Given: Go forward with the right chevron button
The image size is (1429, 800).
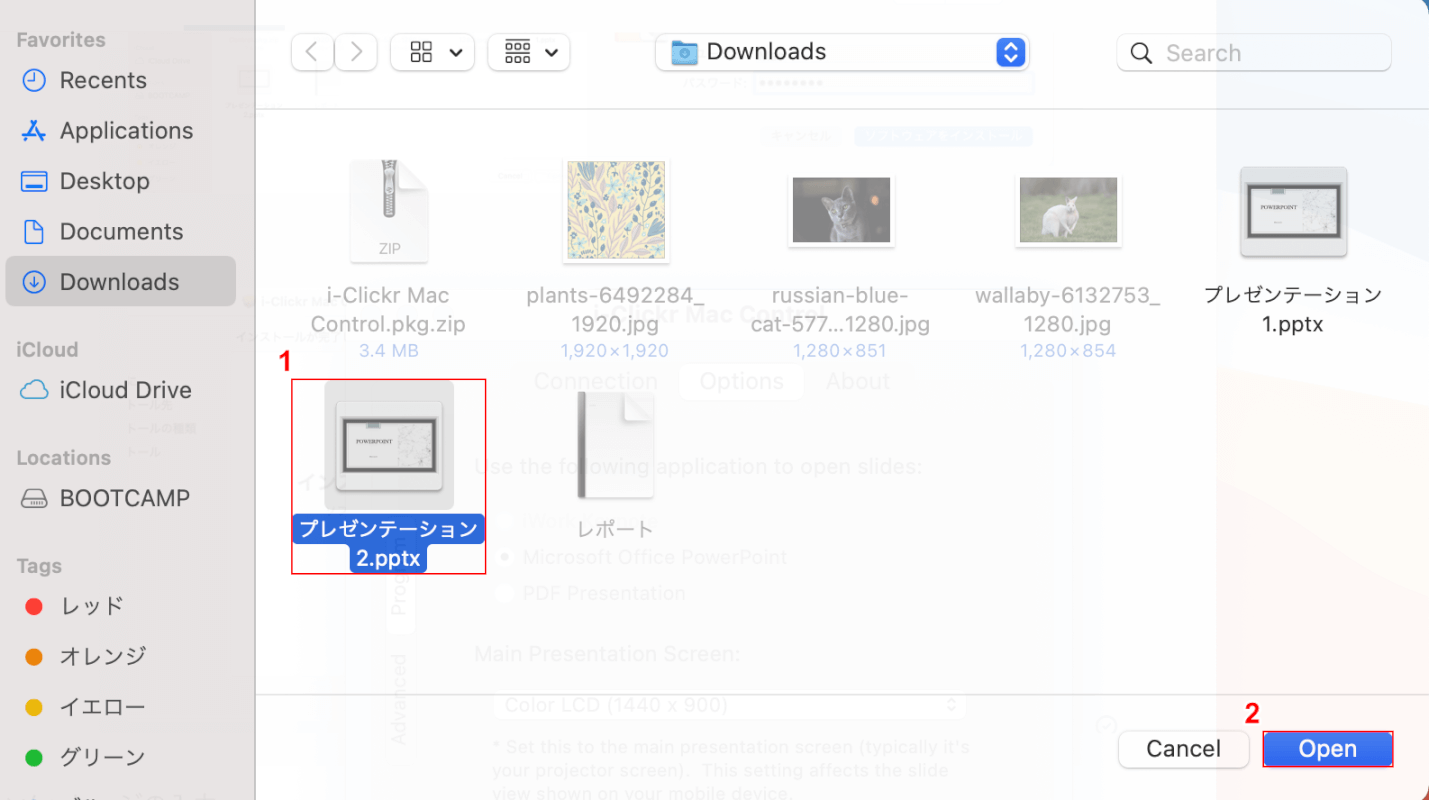Looking at the screenshot, I should (355, 52).
